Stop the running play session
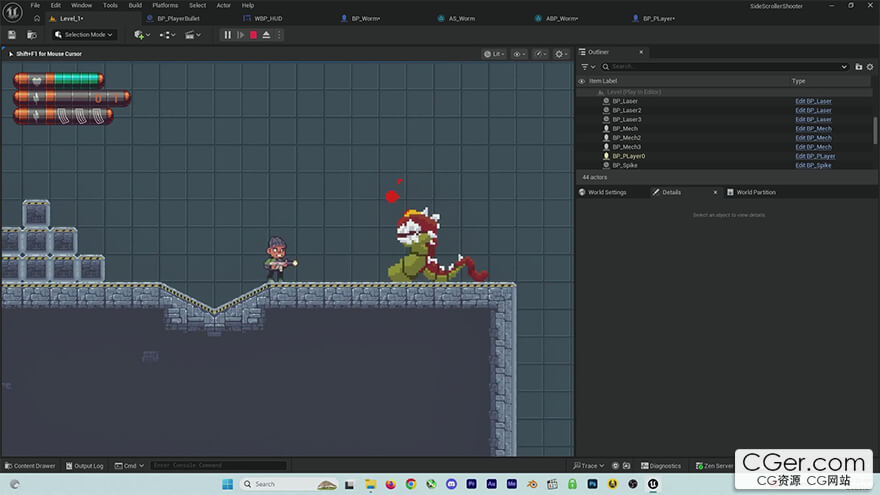This screenshot has height=495, width=880. click(253, 35)
